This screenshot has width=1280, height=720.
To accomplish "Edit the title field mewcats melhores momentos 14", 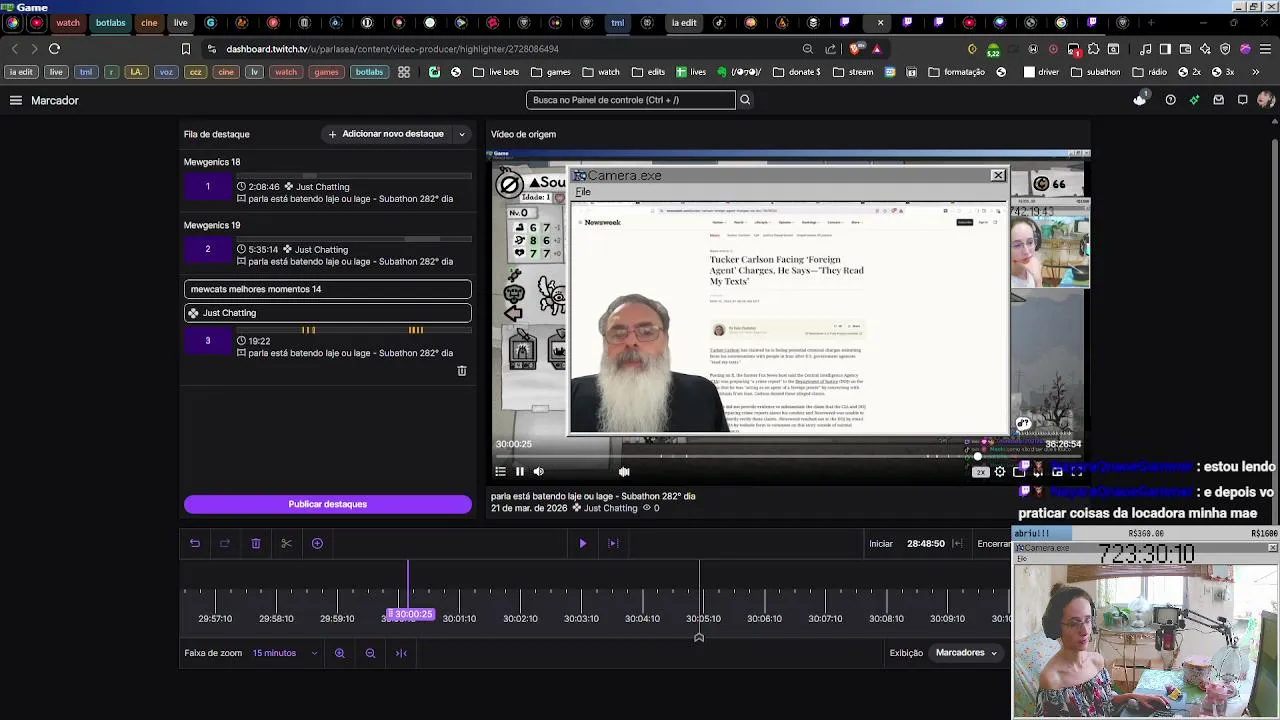I will (x=328, y=289).
